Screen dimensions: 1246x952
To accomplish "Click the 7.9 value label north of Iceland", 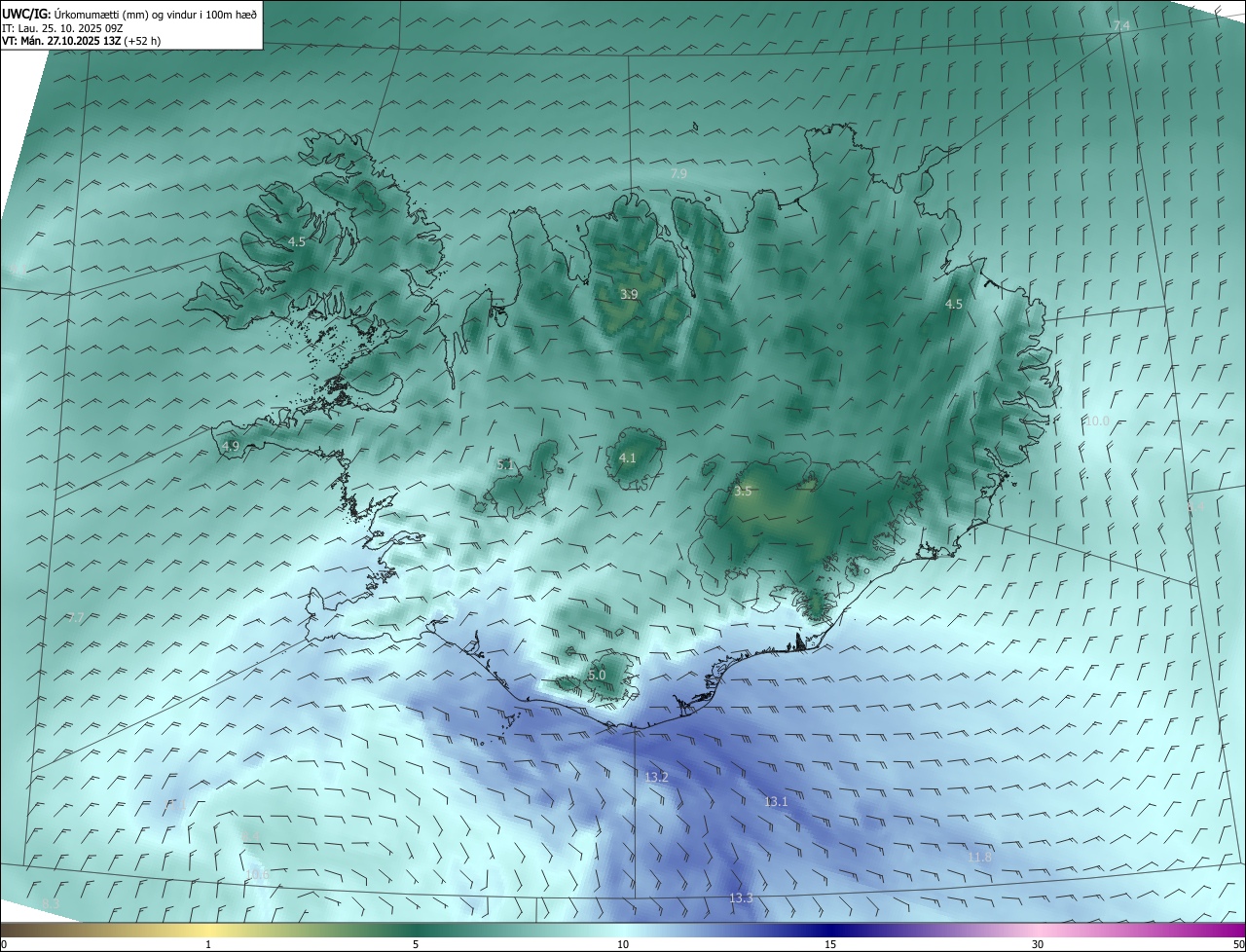I will 678,173.
